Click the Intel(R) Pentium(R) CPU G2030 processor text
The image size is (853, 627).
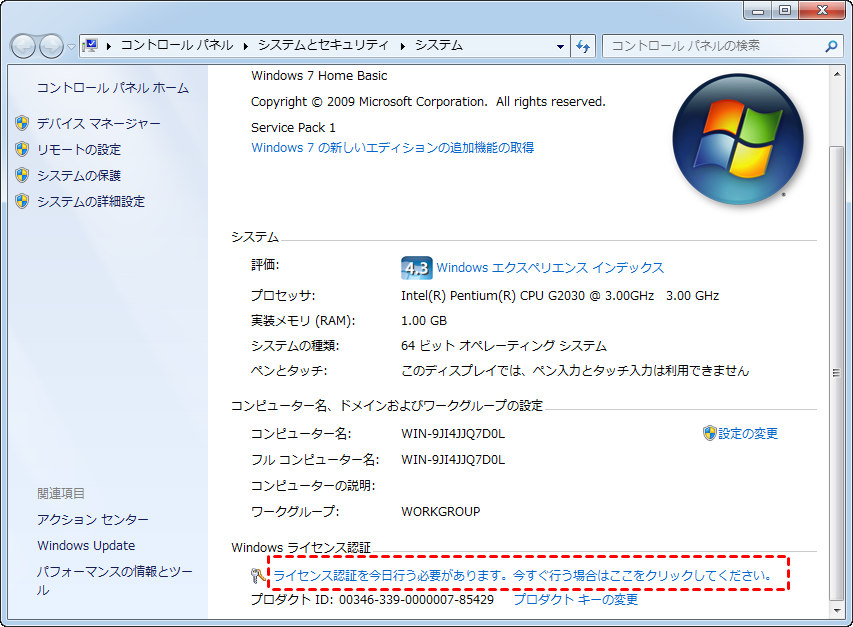coord(560,295)
